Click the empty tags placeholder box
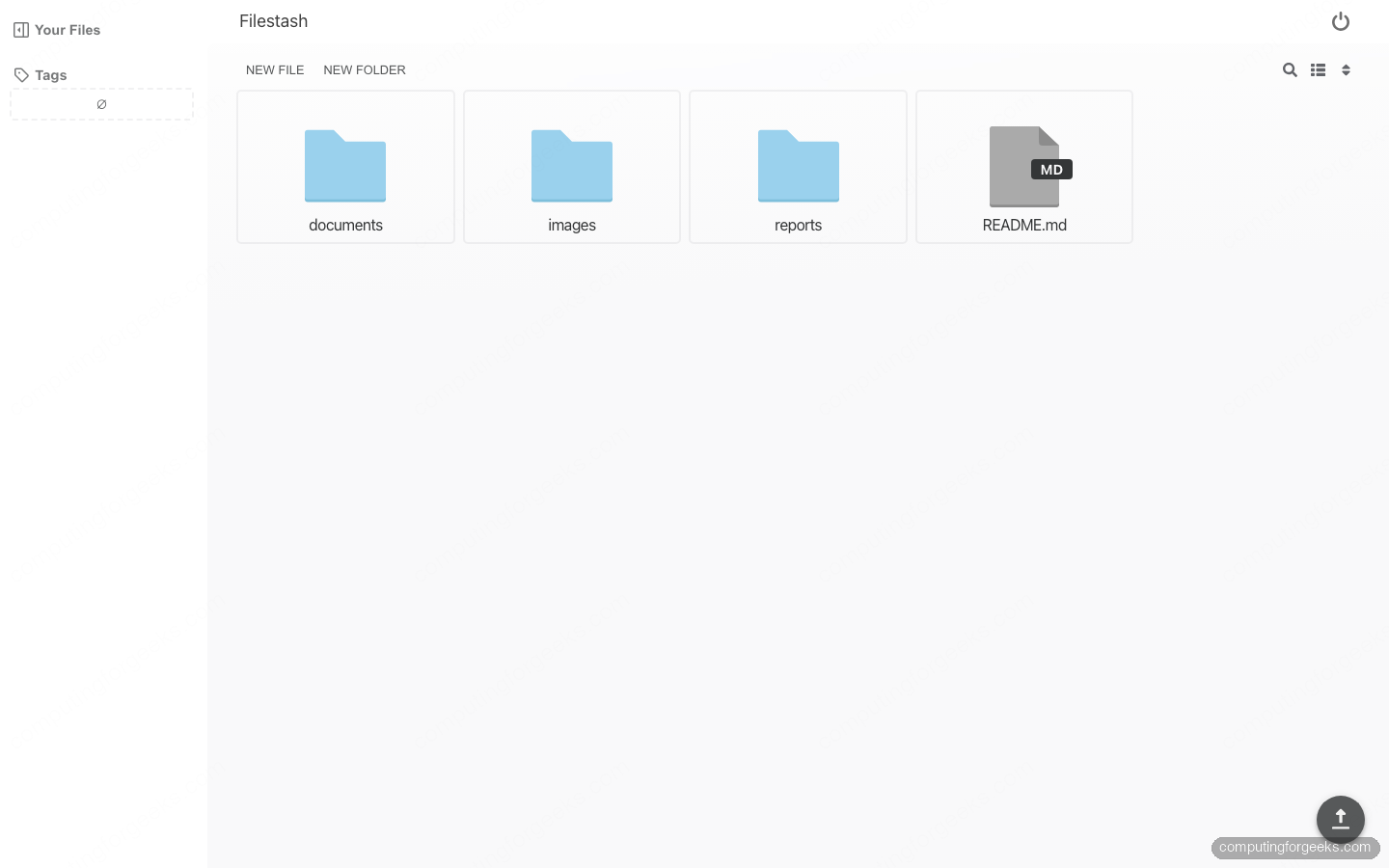The image size is (1389, 868). pyautogui.click(x=101, y=104)
